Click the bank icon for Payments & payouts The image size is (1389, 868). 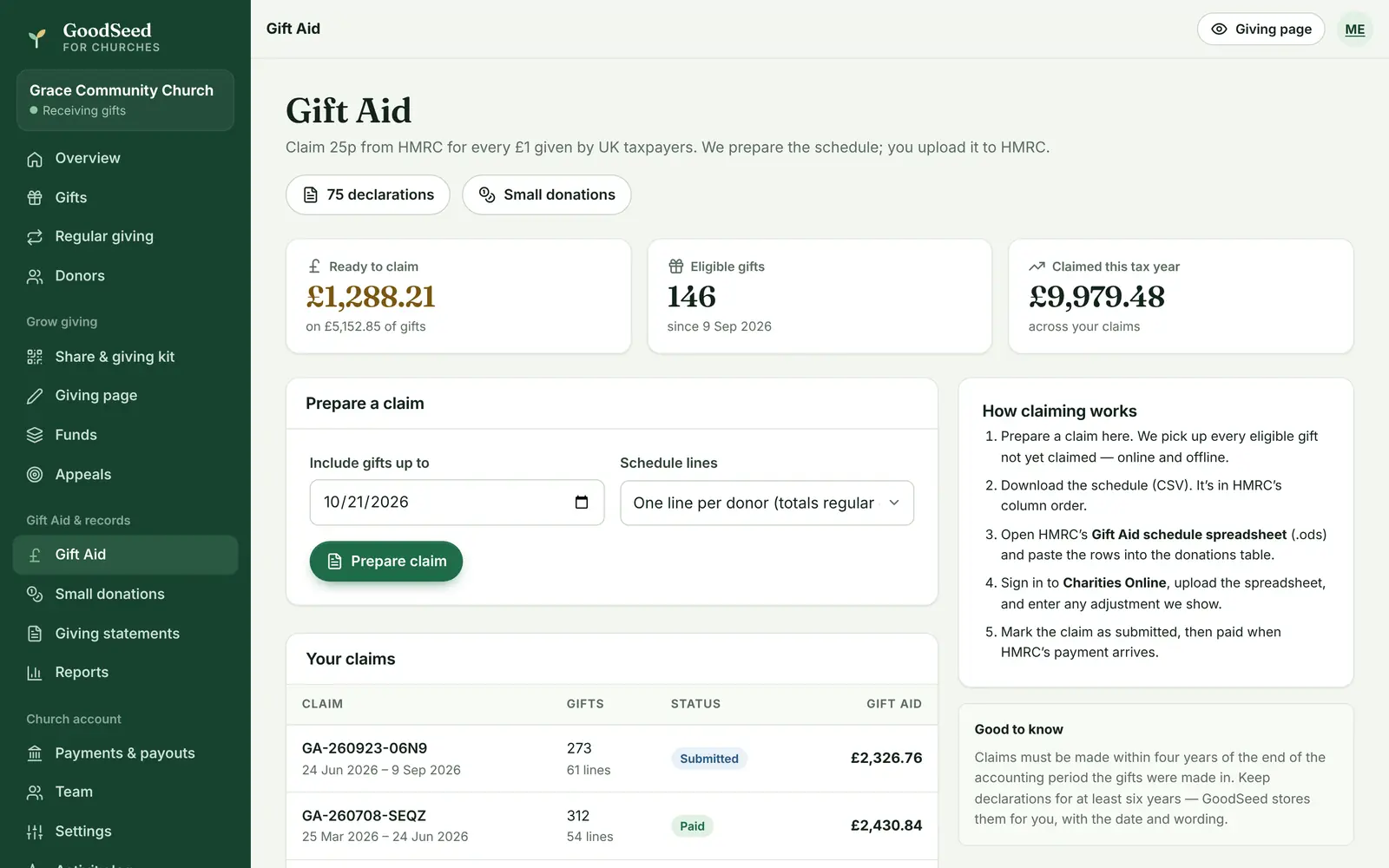click(35, 753)
